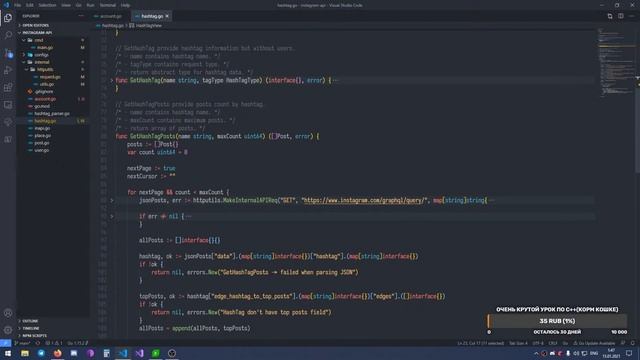Open the View menu
Viewport: 640px width, 360px height.
(x=66, y=5)
